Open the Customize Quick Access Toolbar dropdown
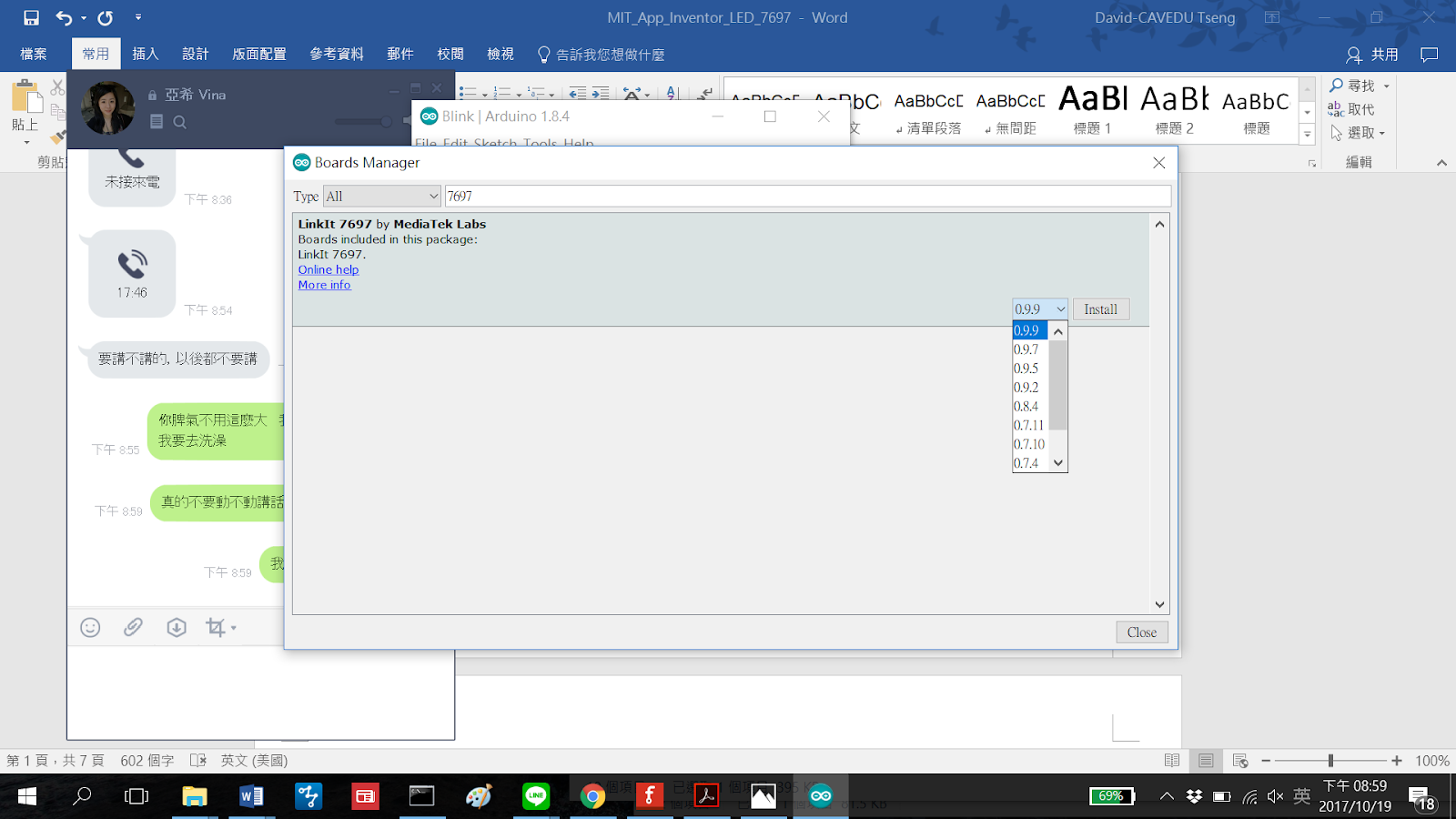 pyautogui.click(x=138, y=17)
